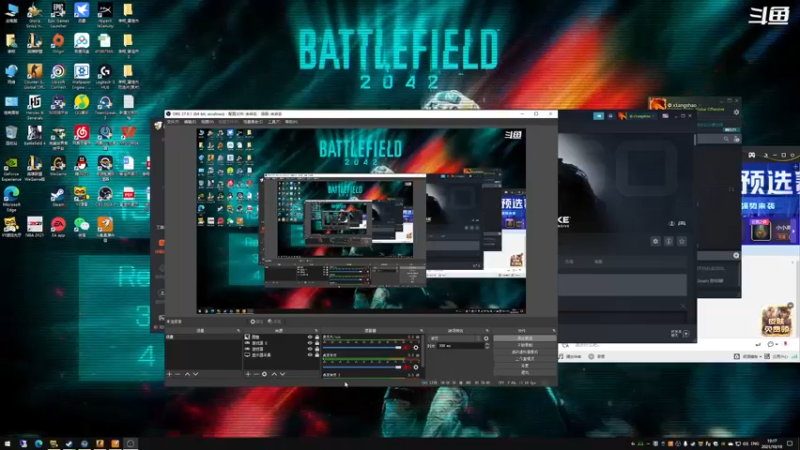The image size is (800, 450).
Task: Mute the mic/Aux channel in mixer
Action: tap(407, 347)
